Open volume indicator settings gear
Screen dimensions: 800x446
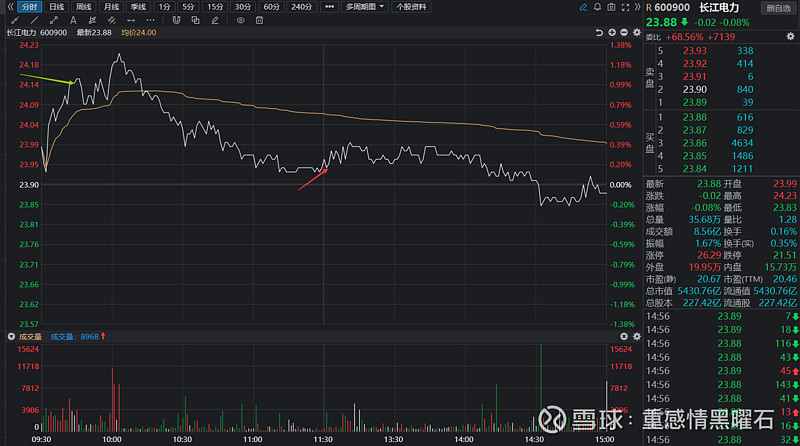[x=637, y=337]
